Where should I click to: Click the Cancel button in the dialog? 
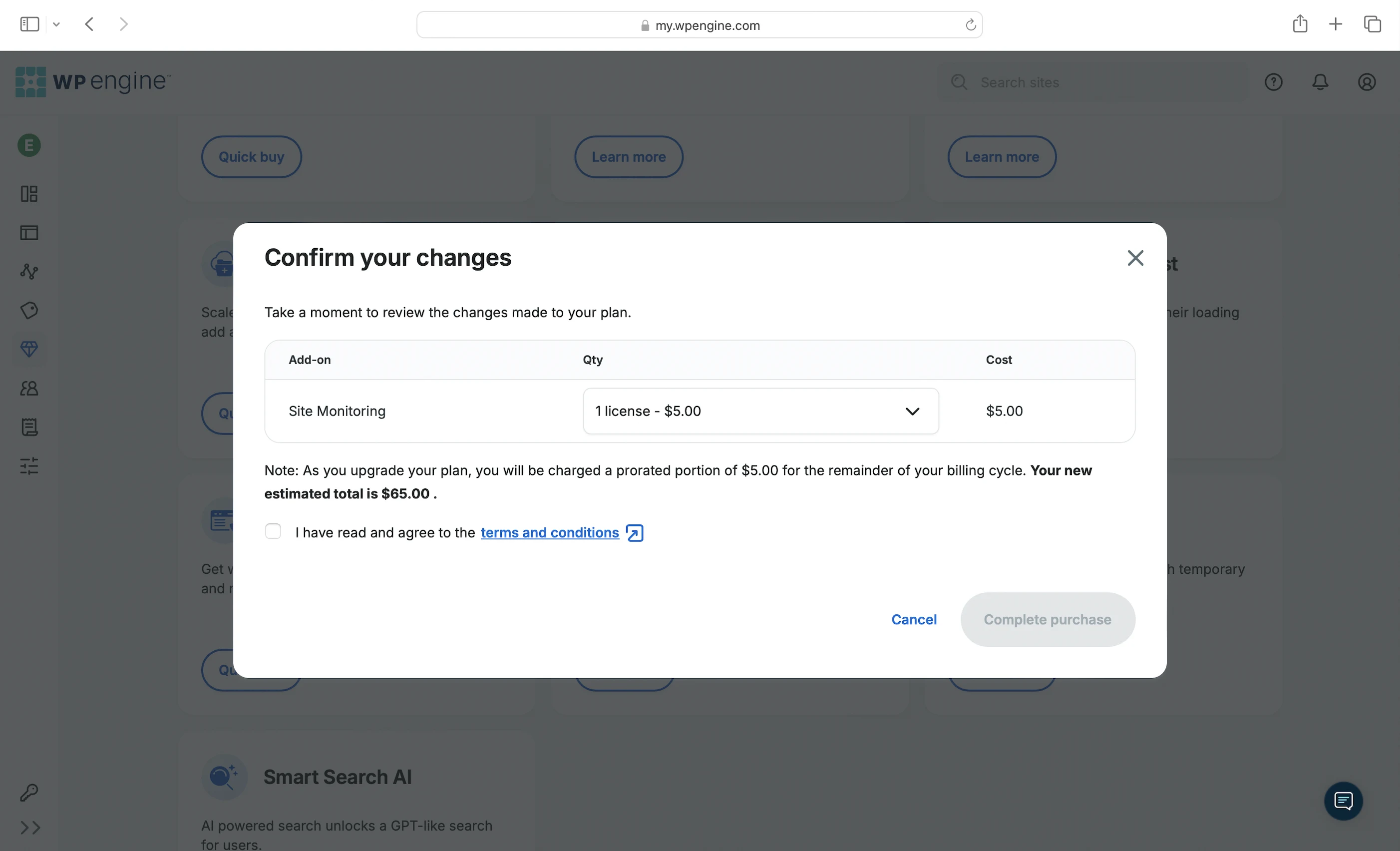pyautogui.click(x=913, y=620)
